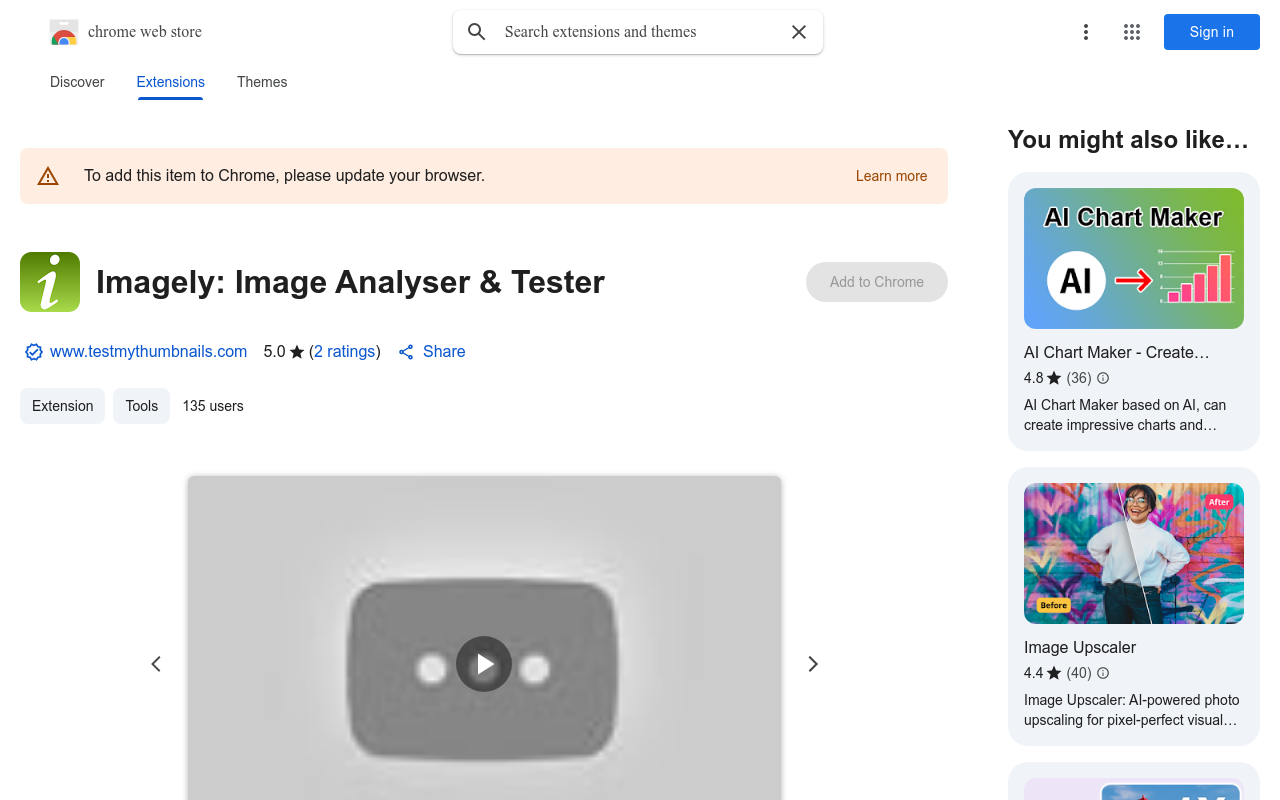Show the previous screenshot with the left arrow
The height and width of the screenshot is (800, 1280).
(156, 664)
